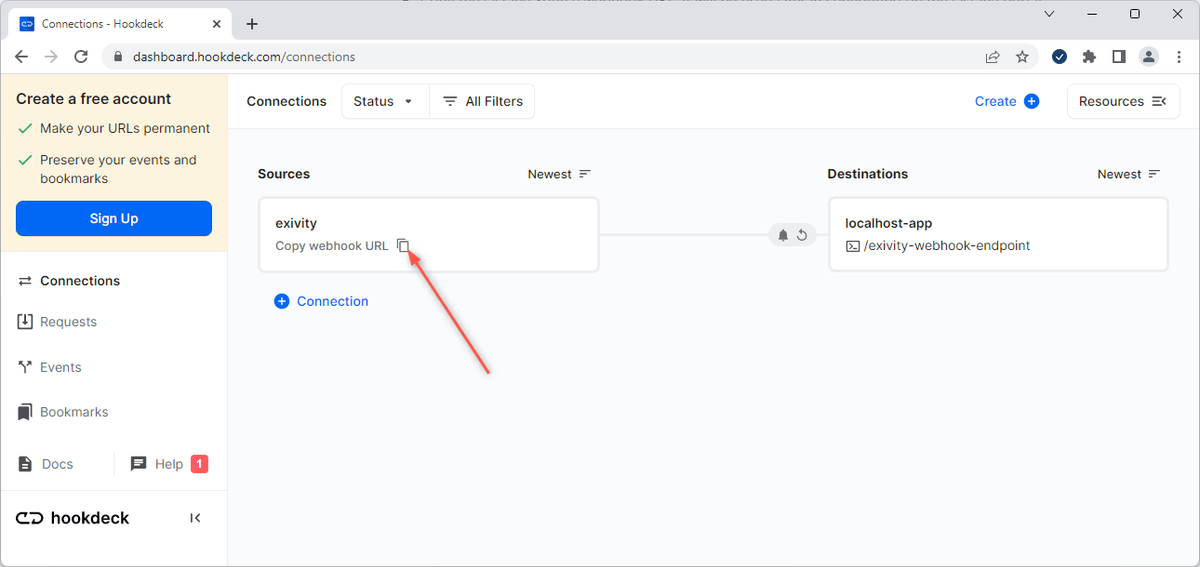The image size is (1200, 567).
Task: Click the Newest label above Destinations
Action: pos(1119,174)
